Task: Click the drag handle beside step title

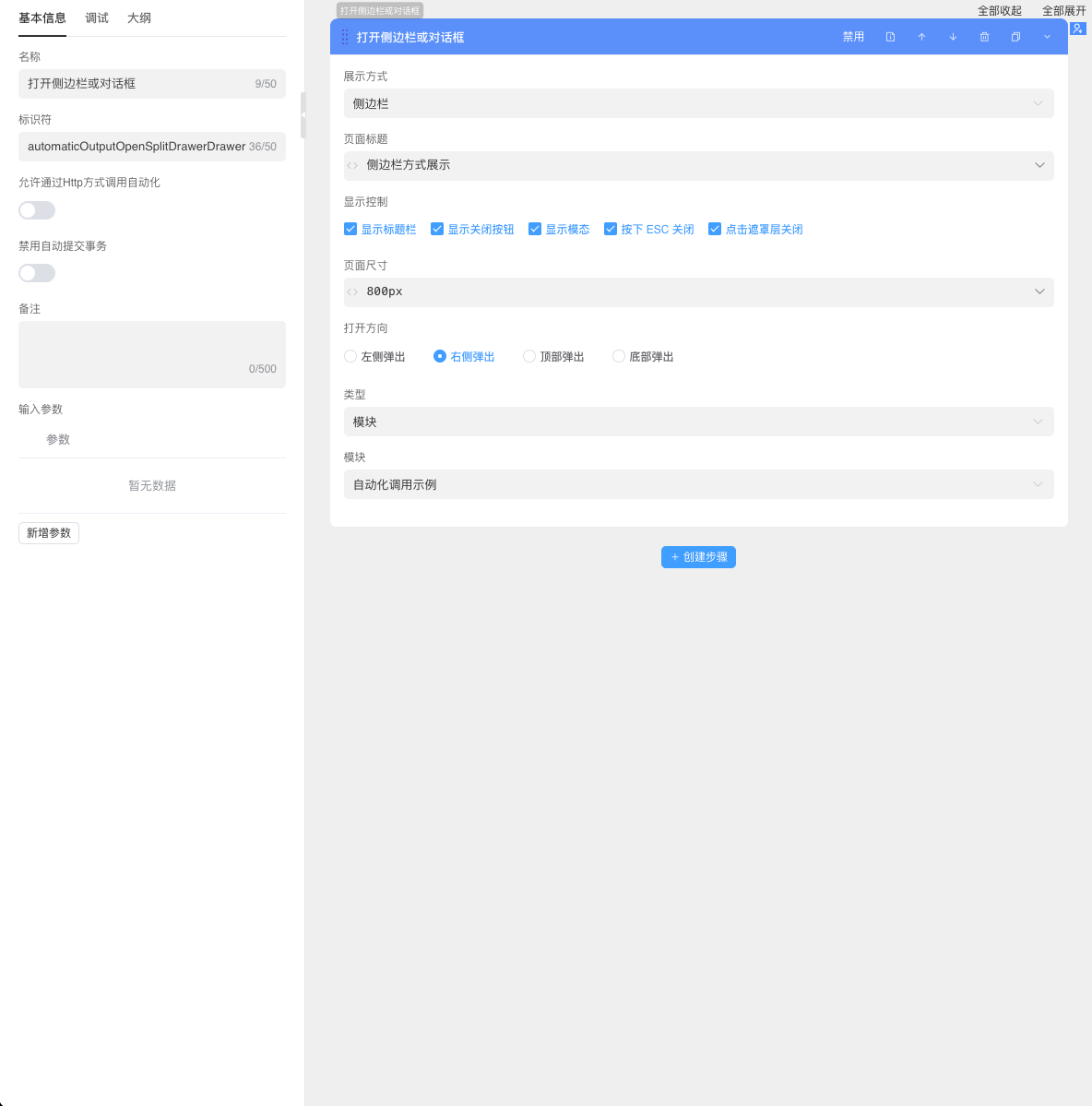Action: [345, 37]
